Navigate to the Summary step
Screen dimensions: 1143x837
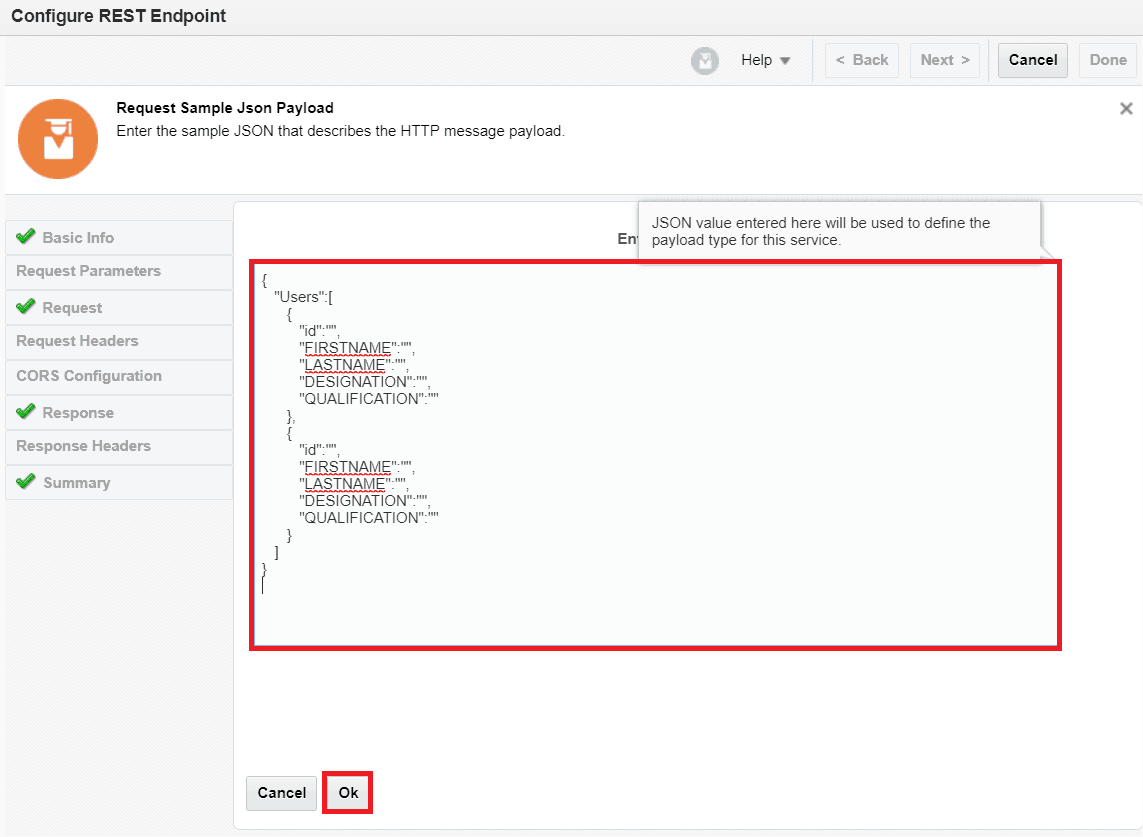[74, 482]
